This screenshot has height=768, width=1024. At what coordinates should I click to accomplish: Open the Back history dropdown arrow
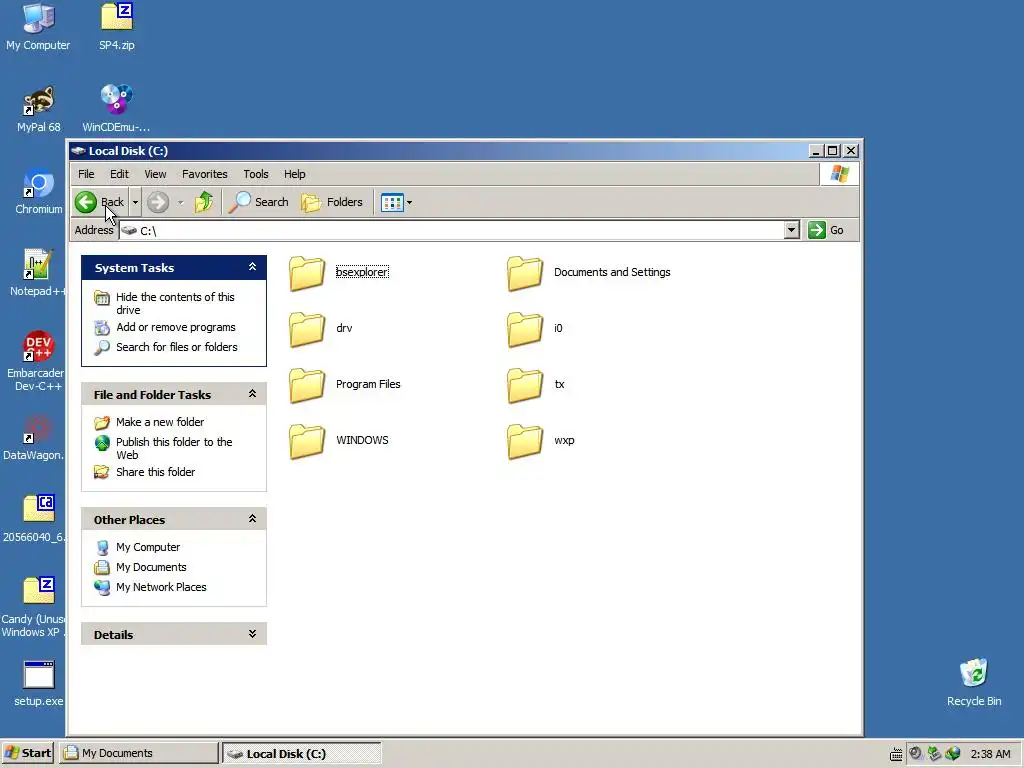135,202
